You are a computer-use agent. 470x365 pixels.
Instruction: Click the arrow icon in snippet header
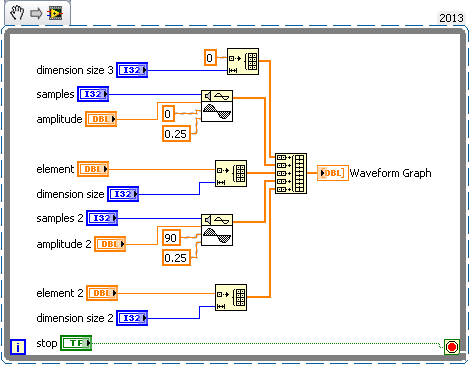(x=36, y=13)
